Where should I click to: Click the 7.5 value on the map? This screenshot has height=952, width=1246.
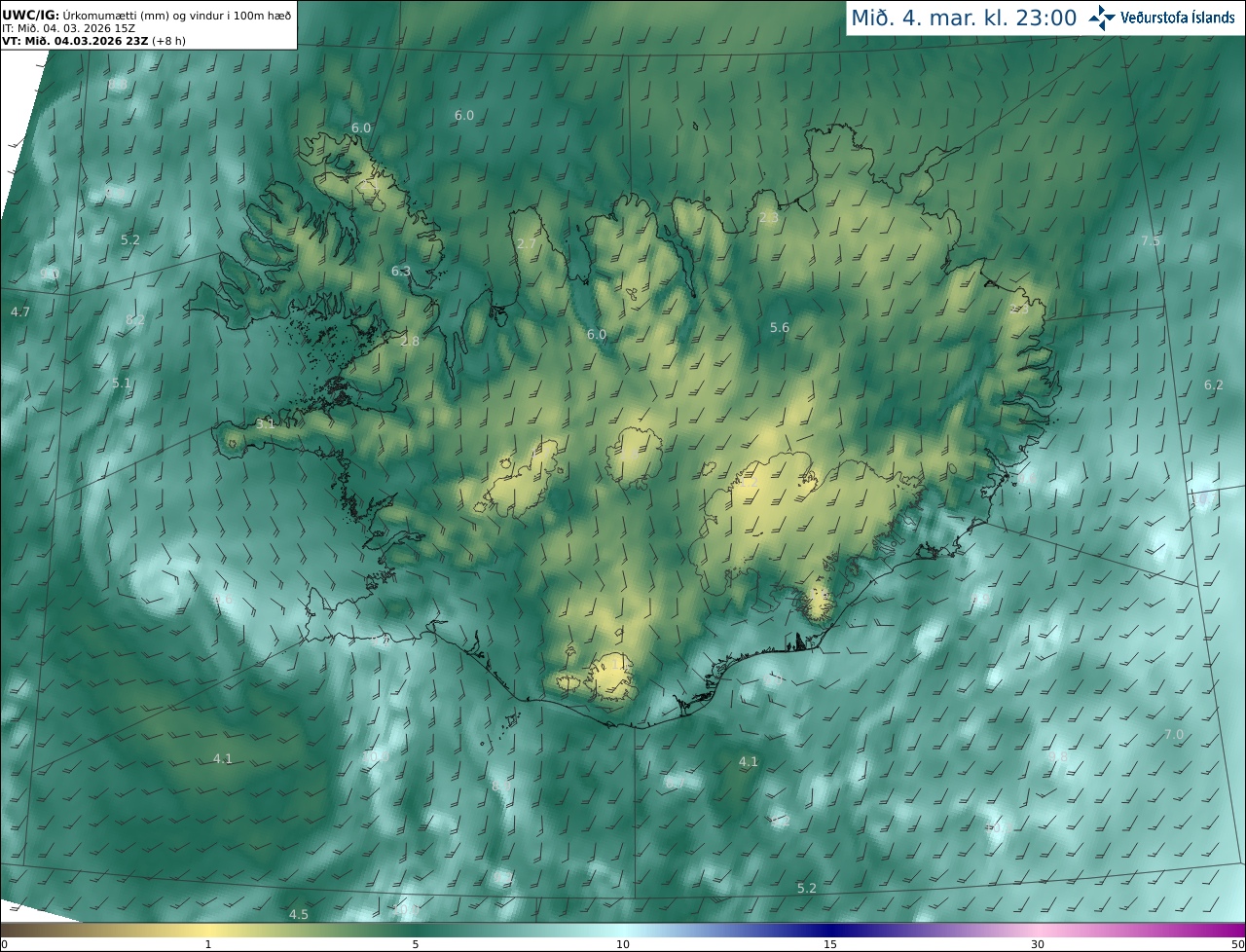click(x=1151, y=240)
